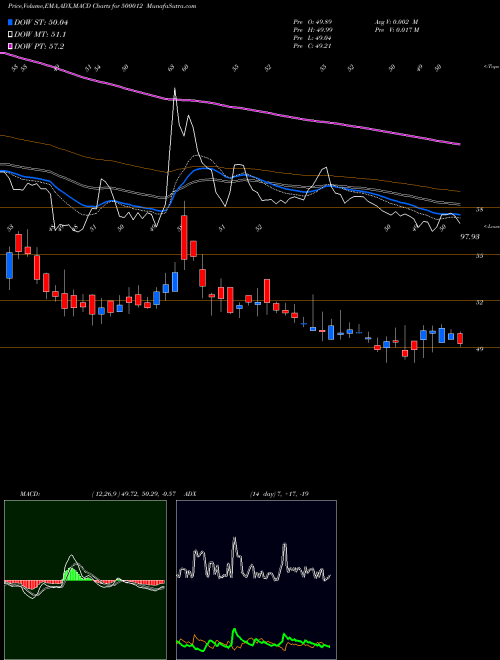Click the 'Pre L: 49.04' value

312,38
